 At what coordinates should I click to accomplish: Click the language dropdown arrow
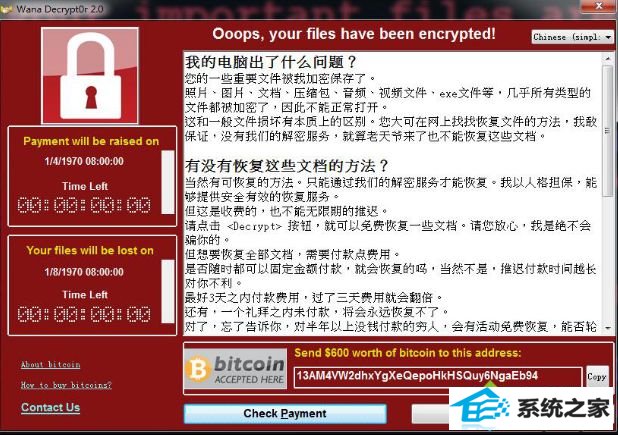click(x=608, y=37)
